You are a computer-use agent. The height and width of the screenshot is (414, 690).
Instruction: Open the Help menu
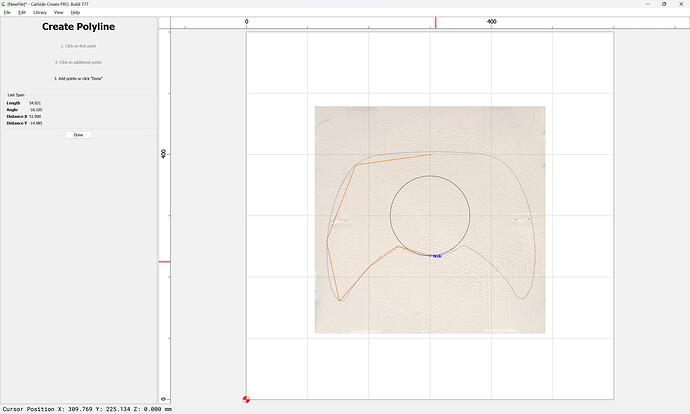tap(75, 12)
